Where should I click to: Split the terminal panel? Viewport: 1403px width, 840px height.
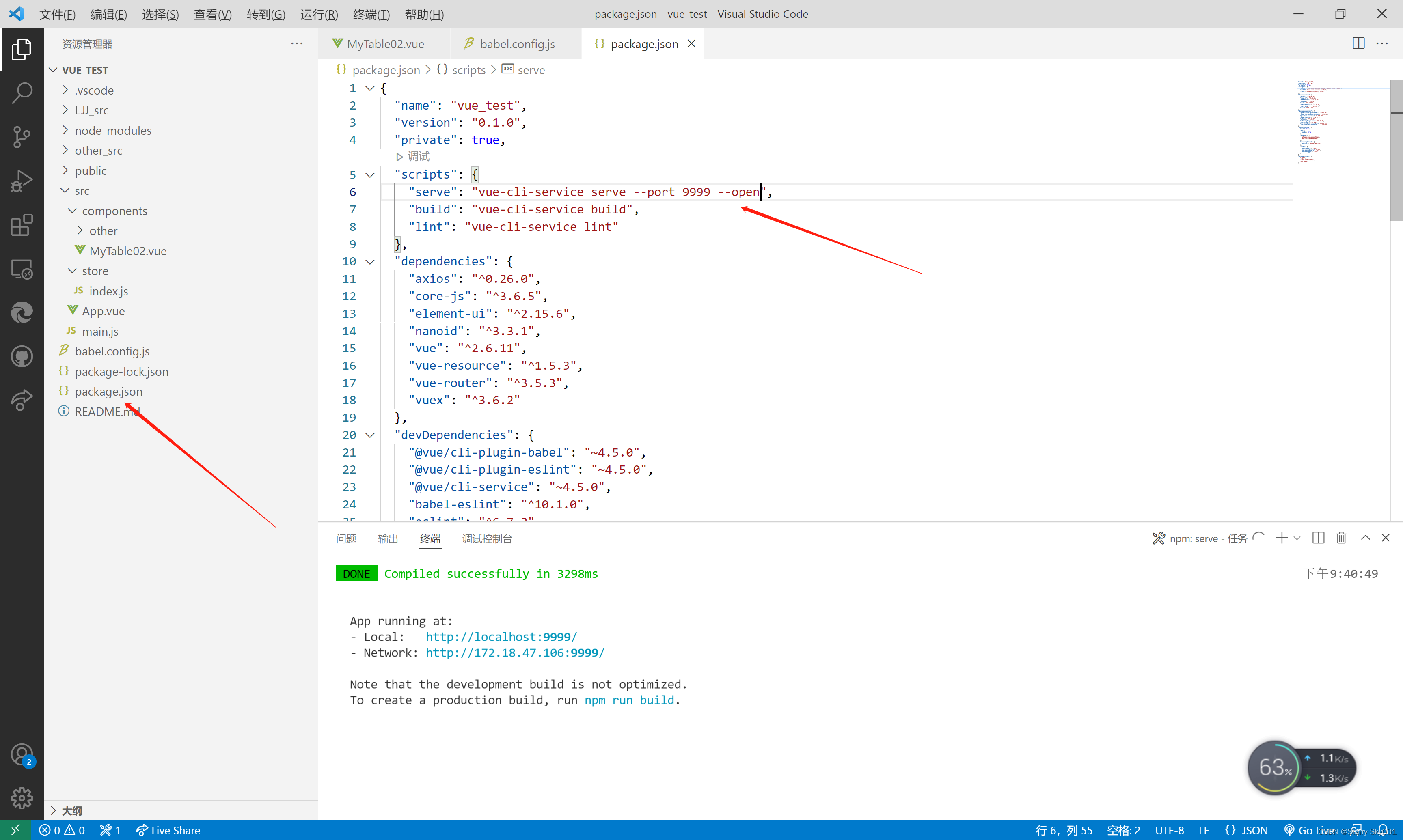pos(1318,538)
